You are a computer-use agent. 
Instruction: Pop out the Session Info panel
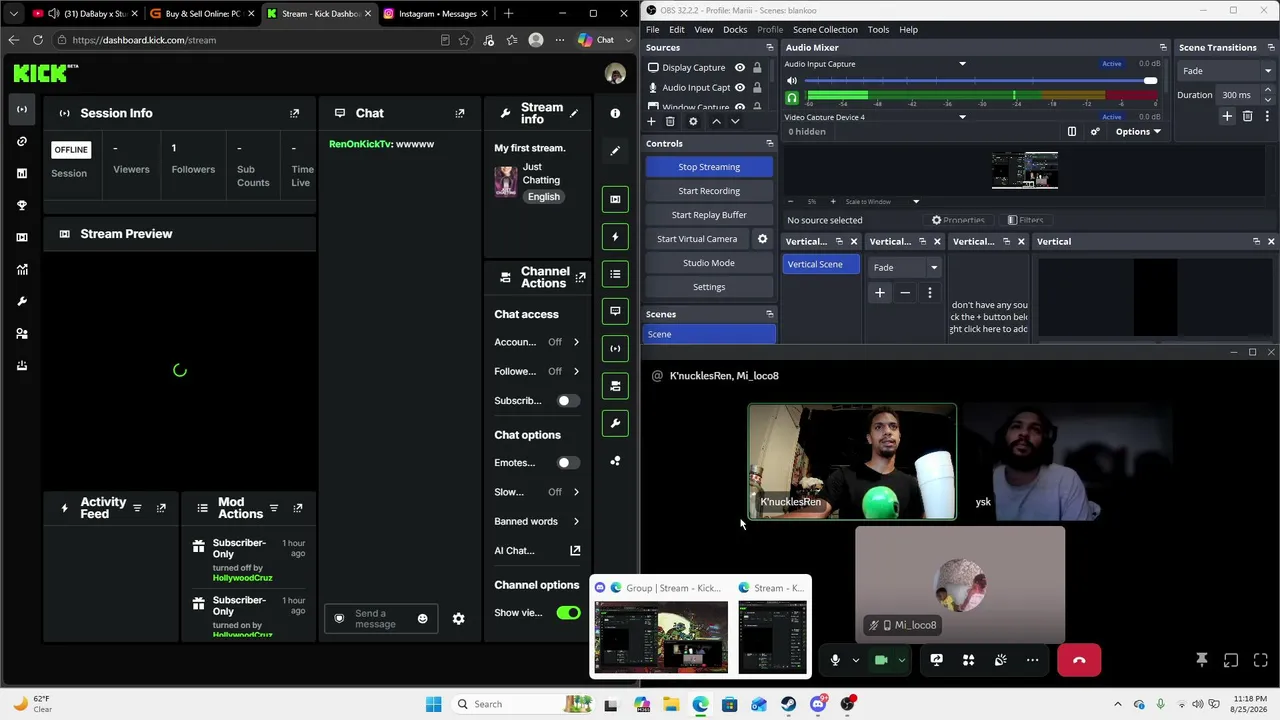point(294,113)
